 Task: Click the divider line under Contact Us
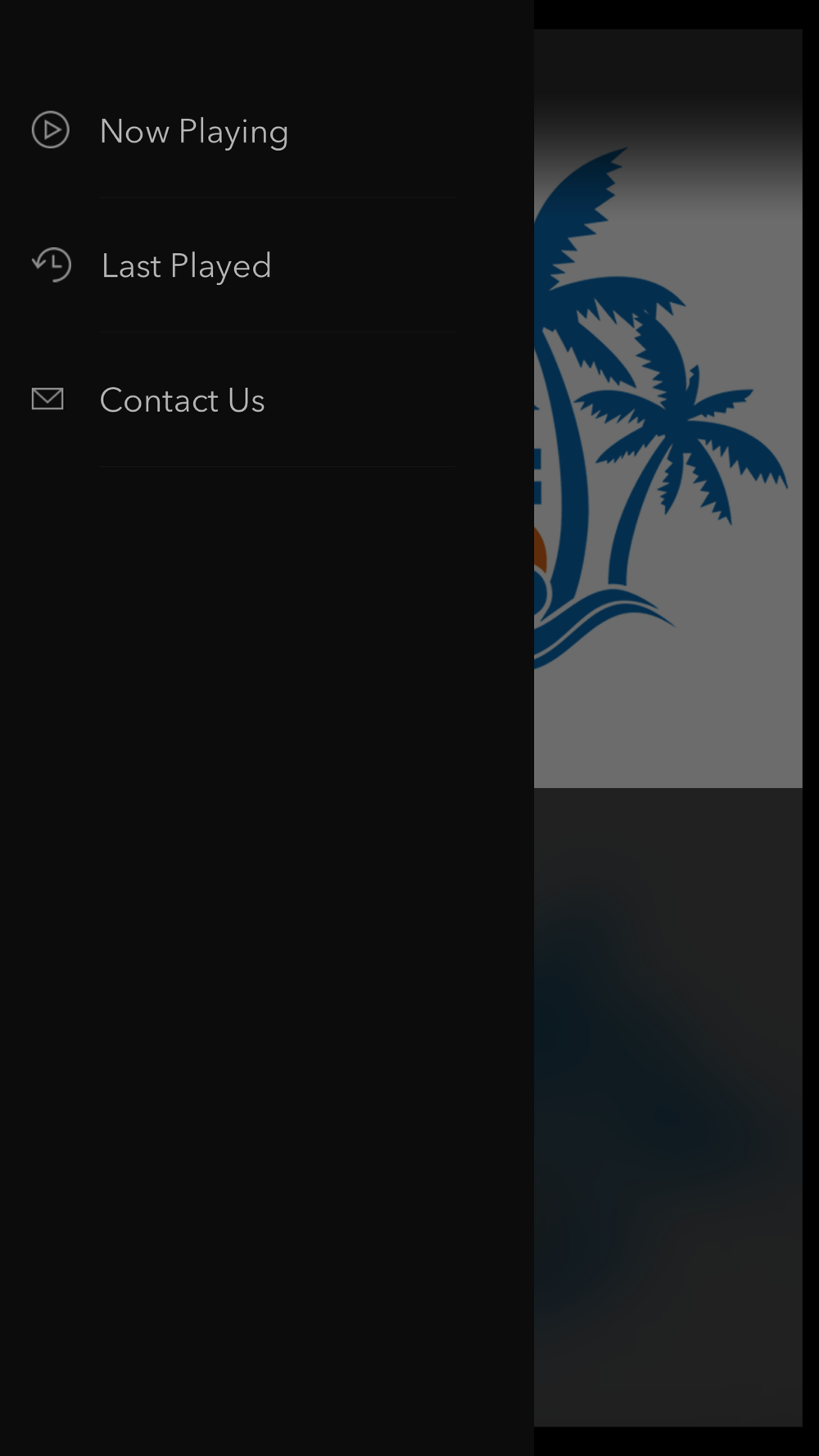[277, 466]
